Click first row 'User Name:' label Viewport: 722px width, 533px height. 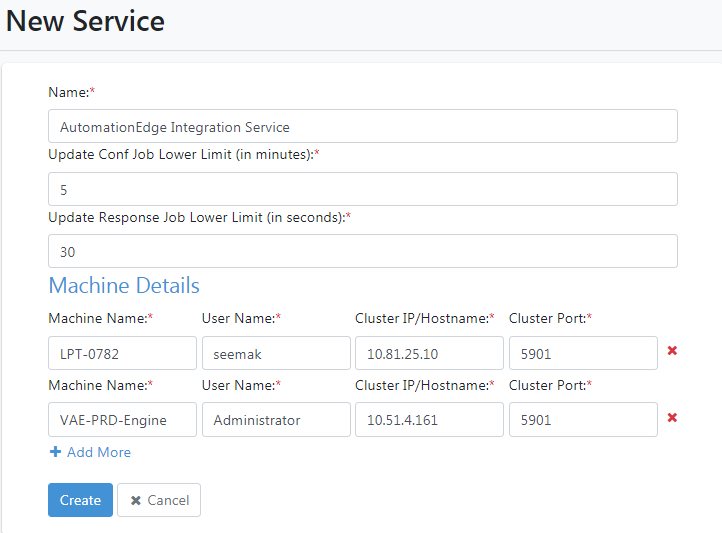click(241, 318)
